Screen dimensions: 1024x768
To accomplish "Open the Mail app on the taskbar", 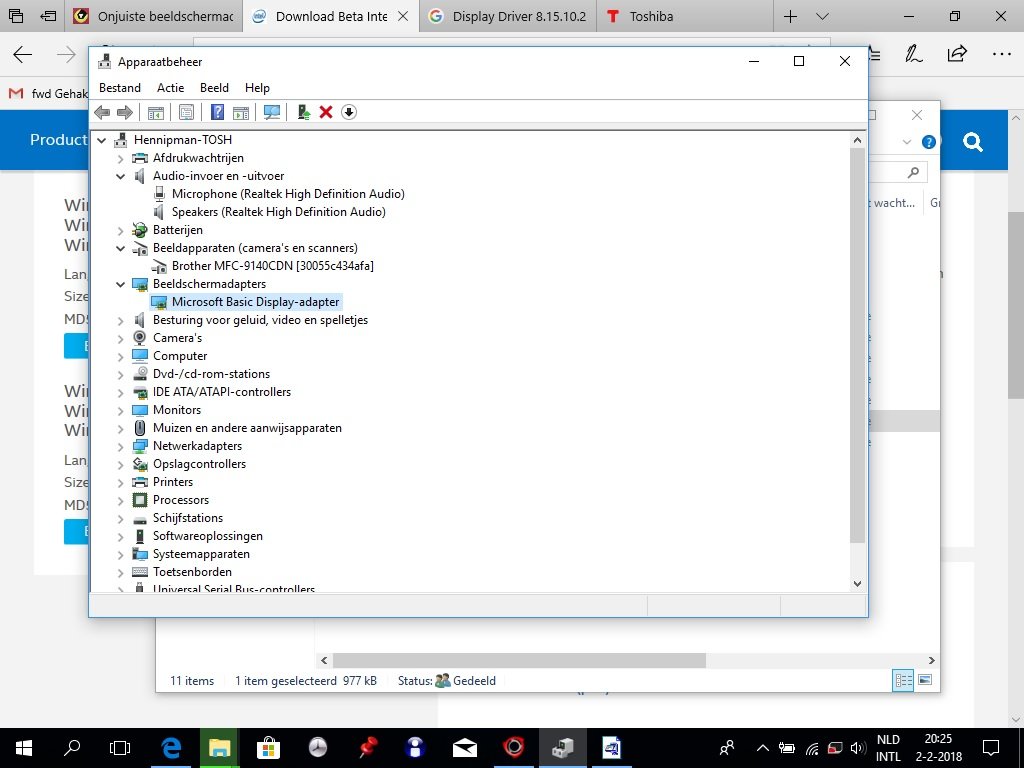I will click(465, 748).
